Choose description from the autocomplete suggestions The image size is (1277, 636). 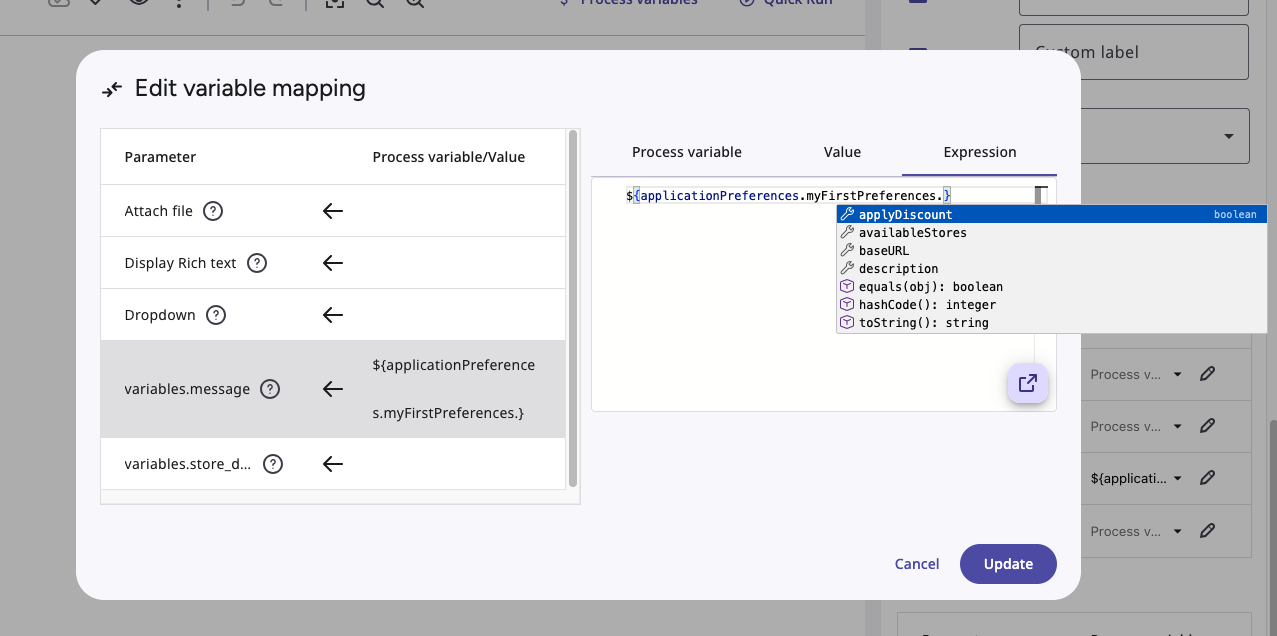(1052, 269)
